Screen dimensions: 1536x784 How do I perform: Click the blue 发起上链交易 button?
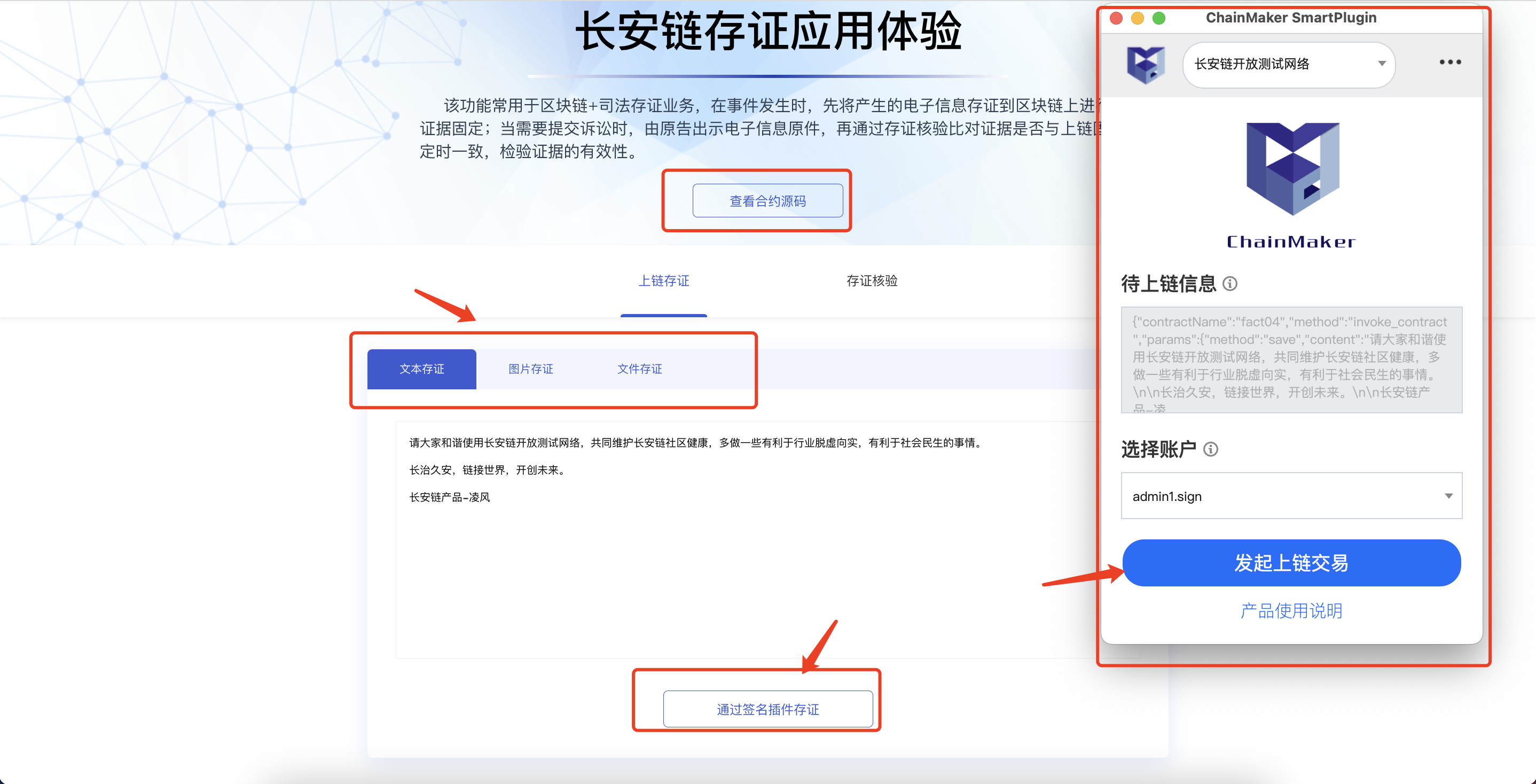click(x=1291, y=563)
